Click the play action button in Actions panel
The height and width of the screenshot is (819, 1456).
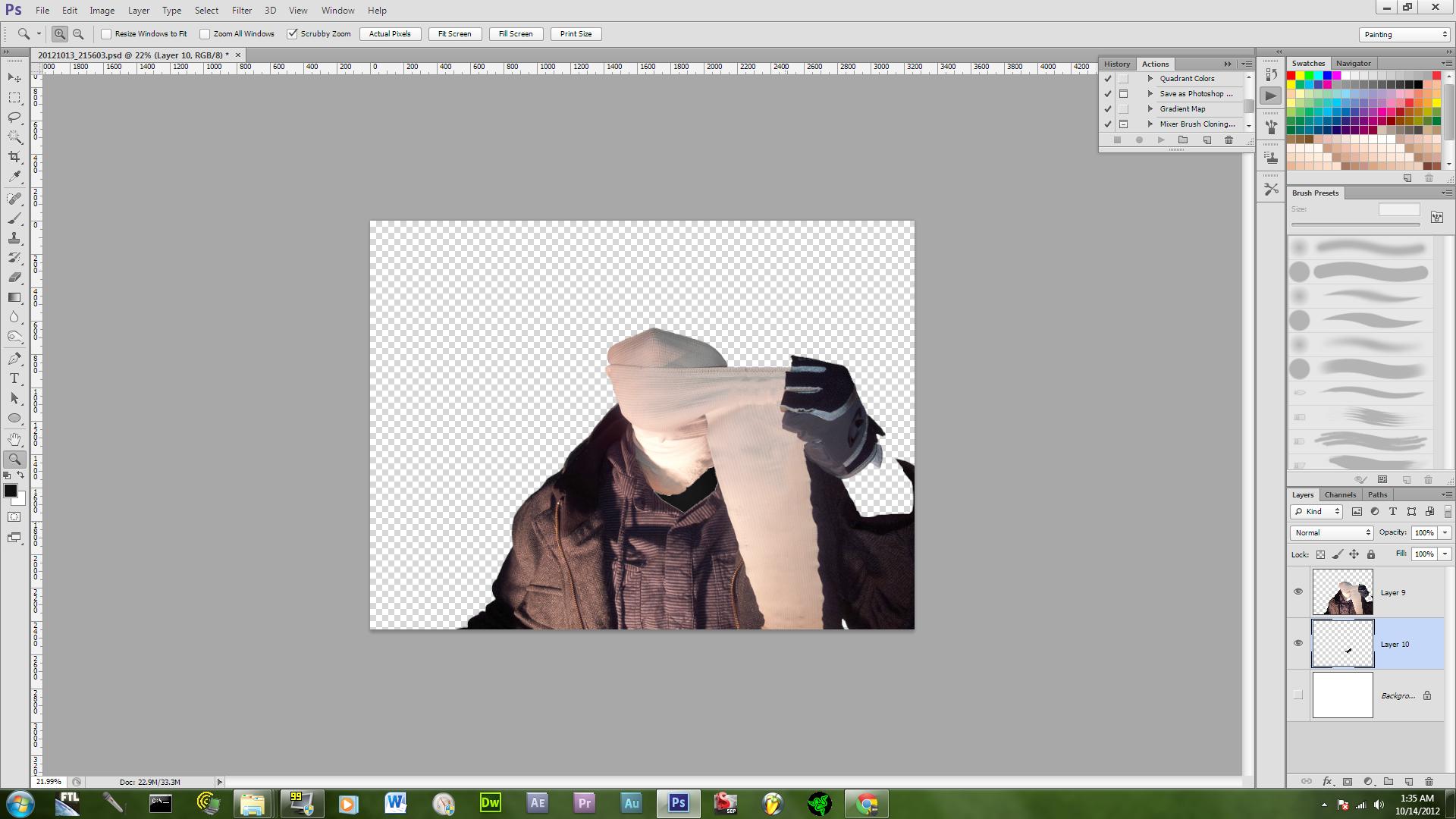(1160, 140)
